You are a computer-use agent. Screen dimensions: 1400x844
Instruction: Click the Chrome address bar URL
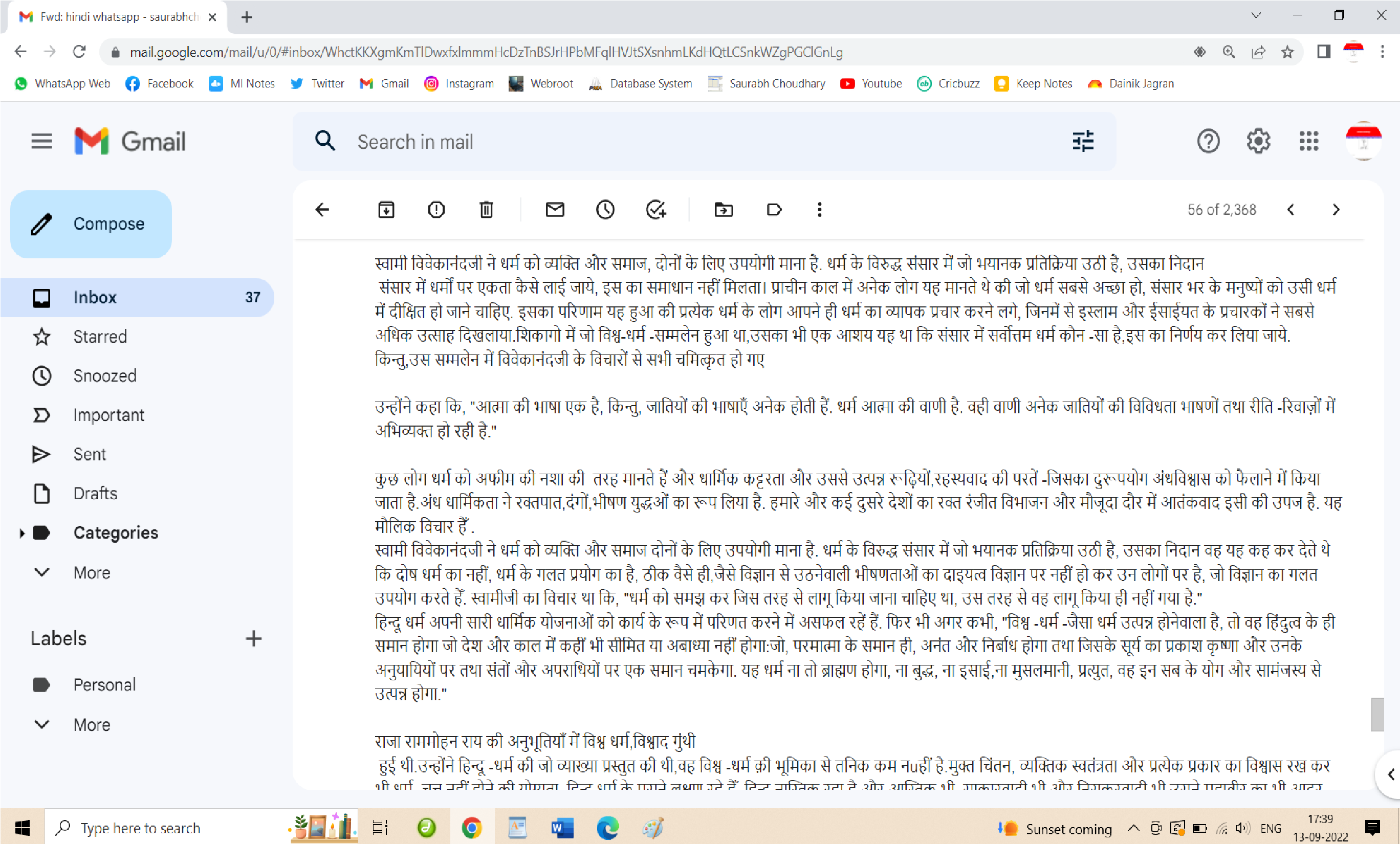click(x=486, y=52)
